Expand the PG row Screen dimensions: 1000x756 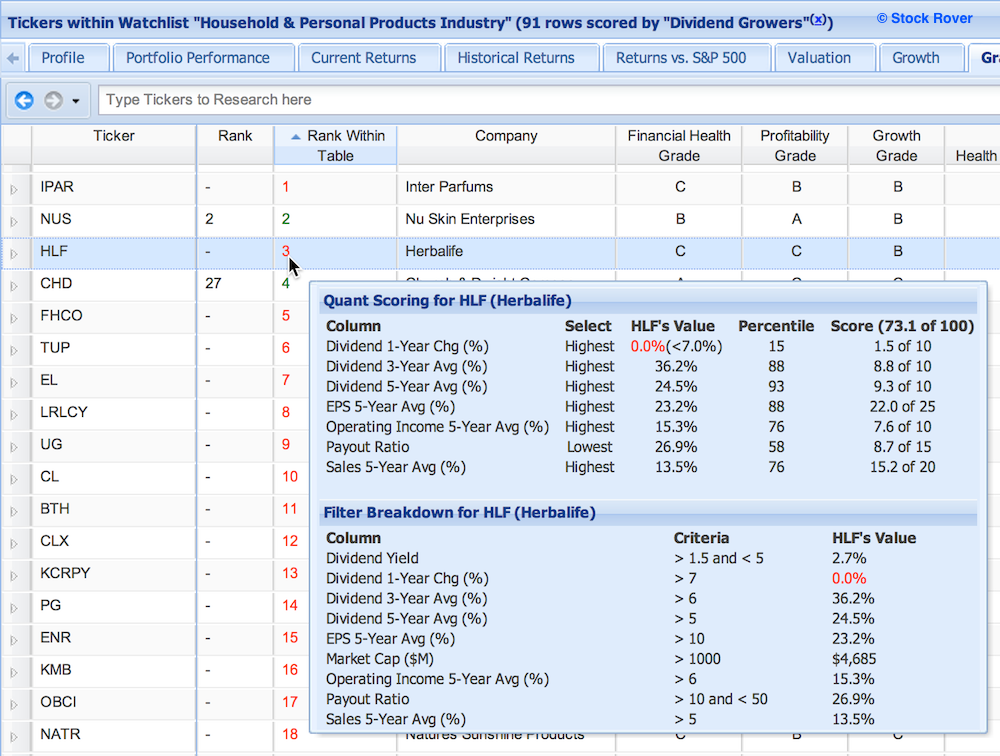pos(14,608)
